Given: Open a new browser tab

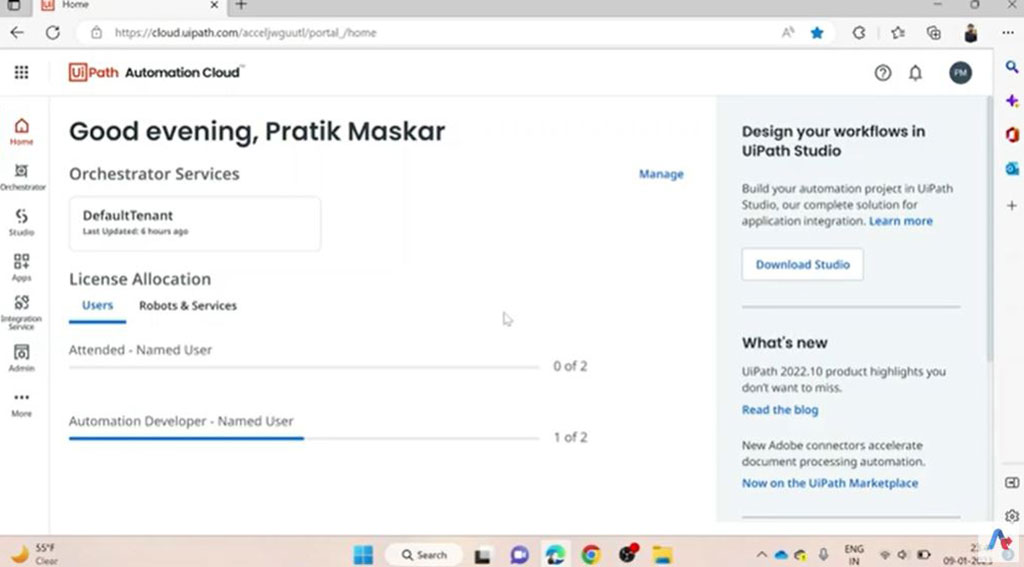Looking at the screenshot, I should (241, 5).
